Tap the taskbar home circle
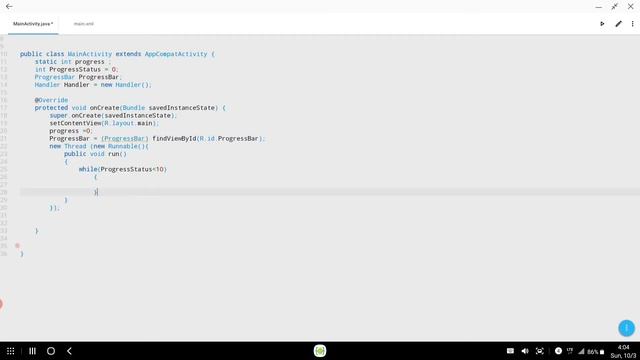Image resolution: width=640 pixels, height=360 pixels. pyautogui.click(x=51, y=351)
